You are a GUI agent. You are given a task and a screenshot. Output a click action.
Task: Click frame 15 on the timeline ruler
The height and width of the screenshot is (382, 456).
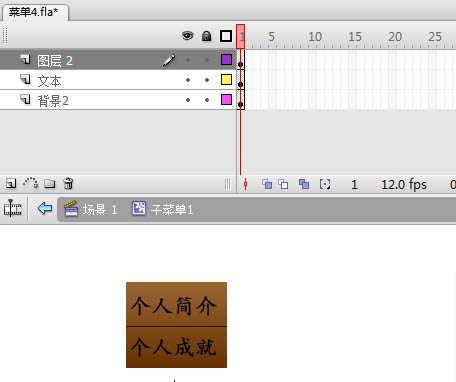(x=355, y=37)
